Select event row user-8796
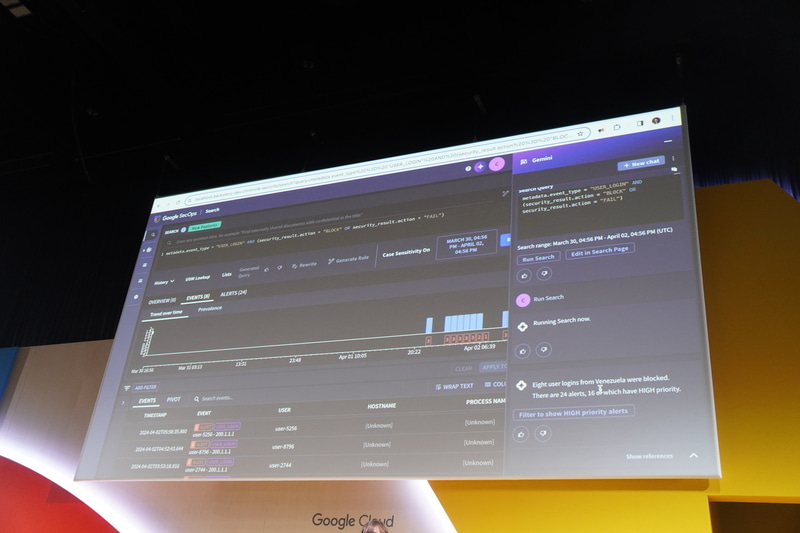The image size is (800, 533). click(309, 446)
